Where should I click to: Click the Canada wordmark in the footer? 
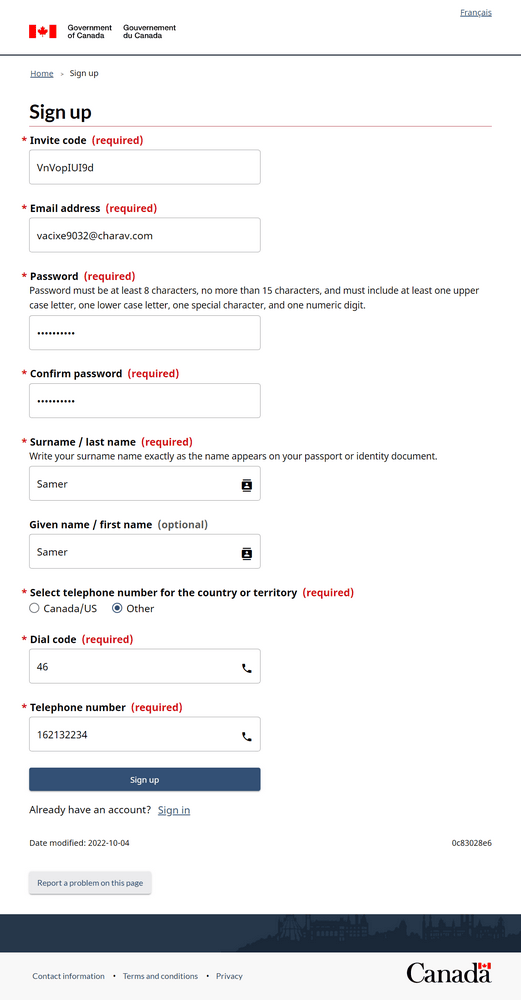tap(449, 972)
